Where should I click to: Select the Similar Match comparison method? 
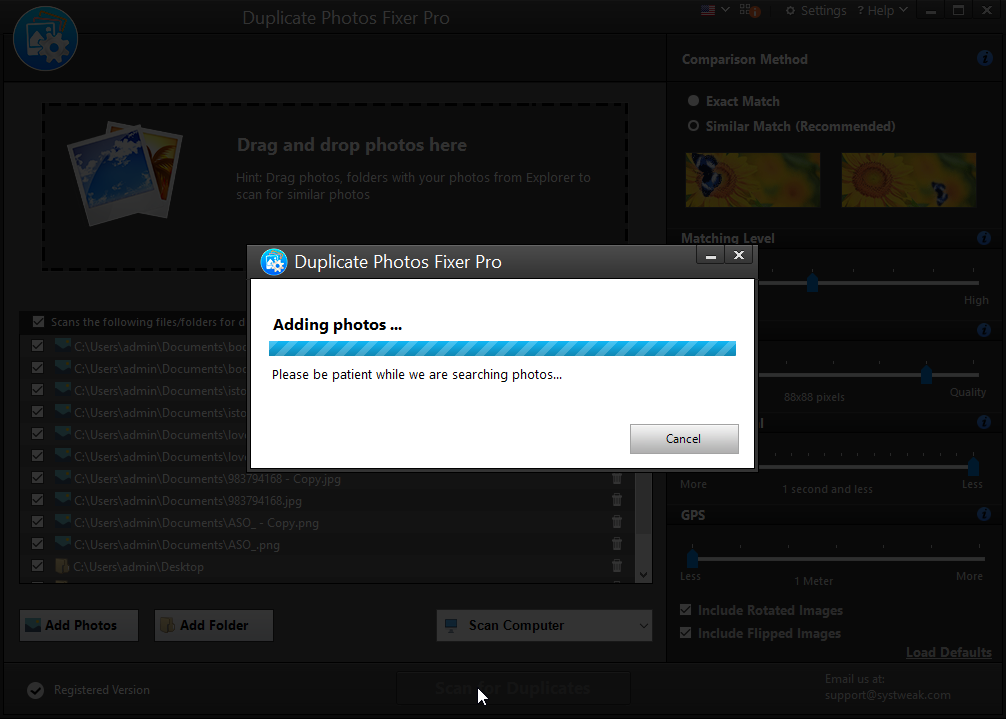coord(693,126)
